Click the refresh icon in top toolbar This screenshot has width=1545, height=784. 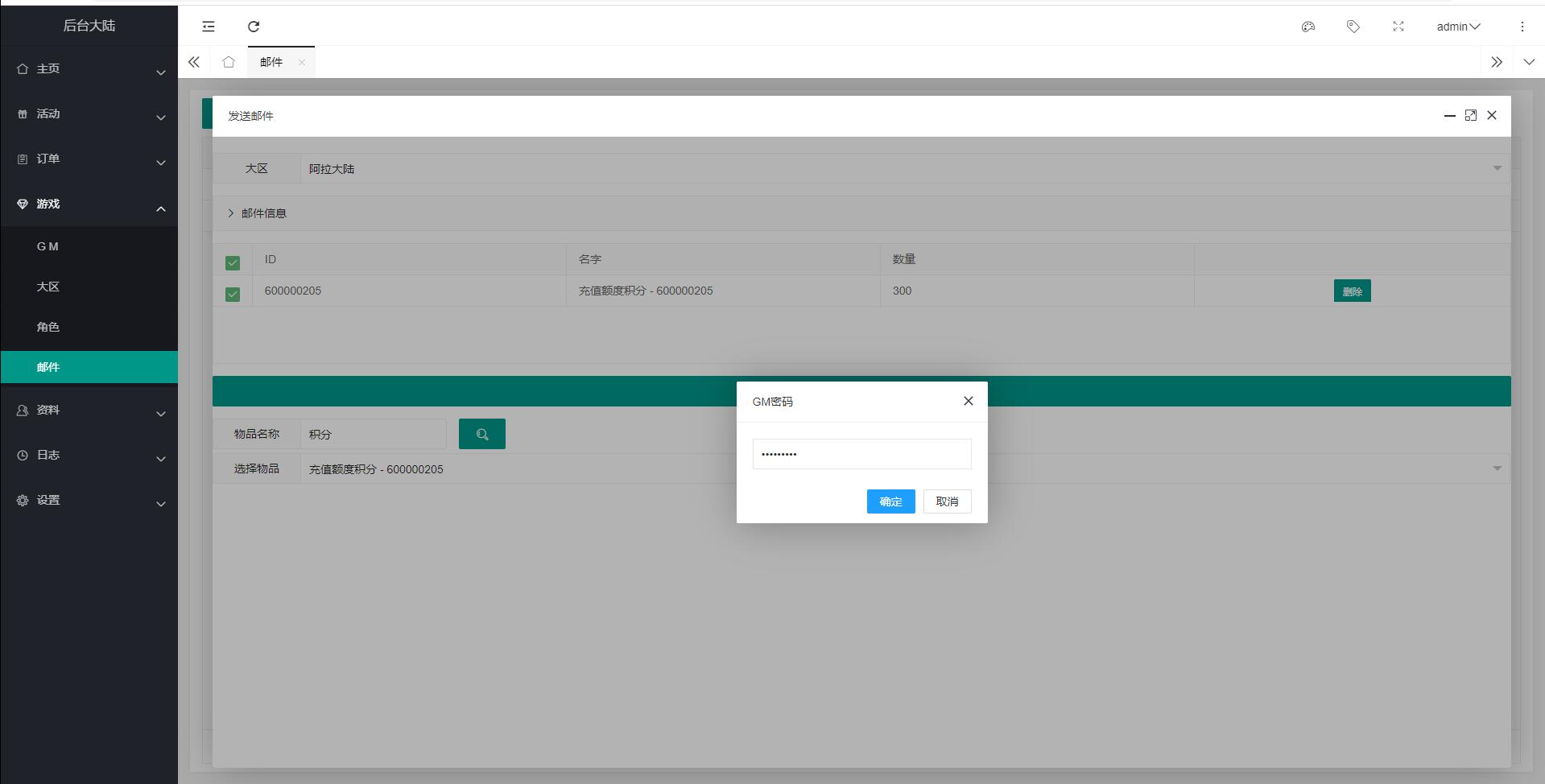coord(254,27)
